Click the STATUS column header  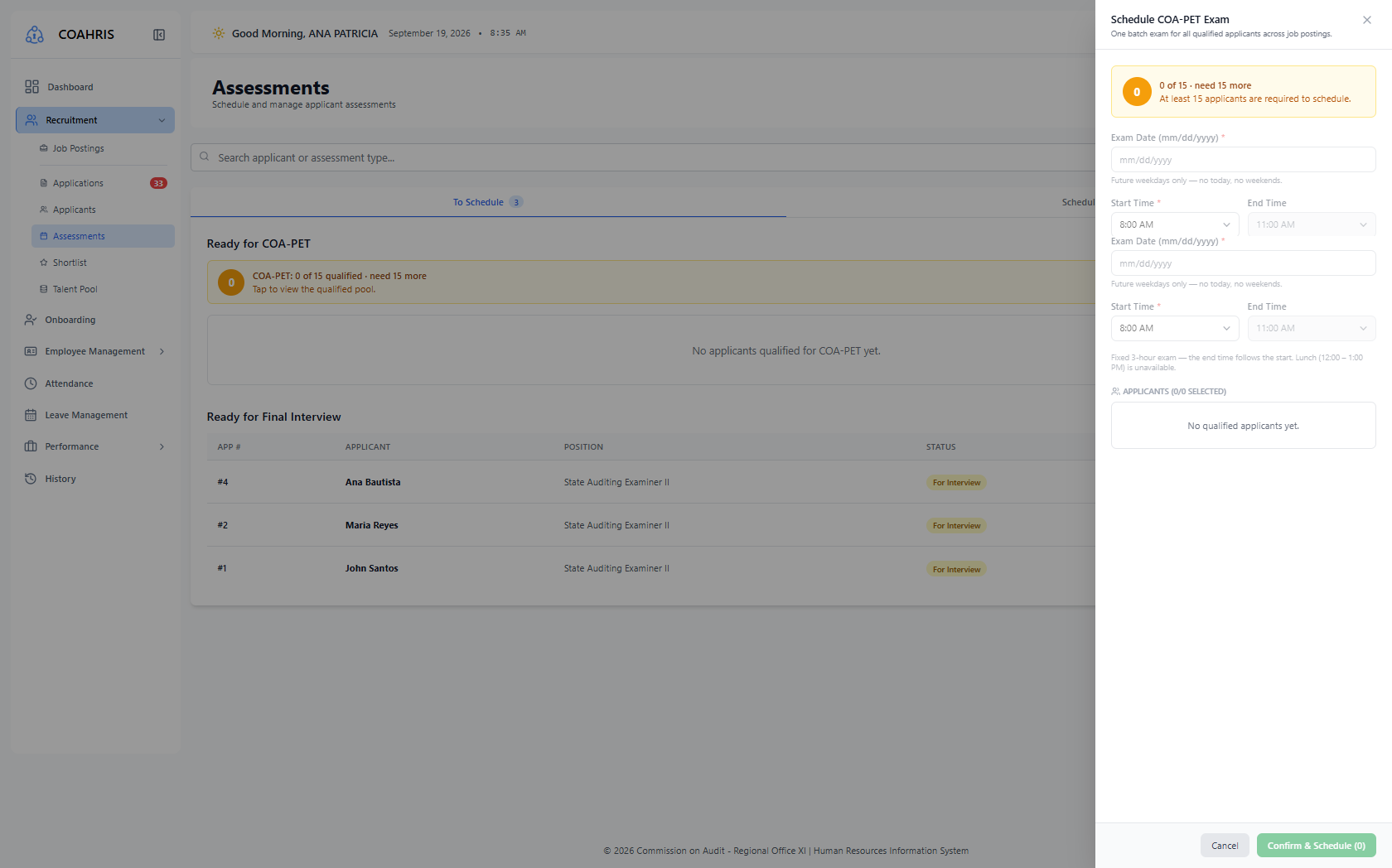click(x=940, y=447)
